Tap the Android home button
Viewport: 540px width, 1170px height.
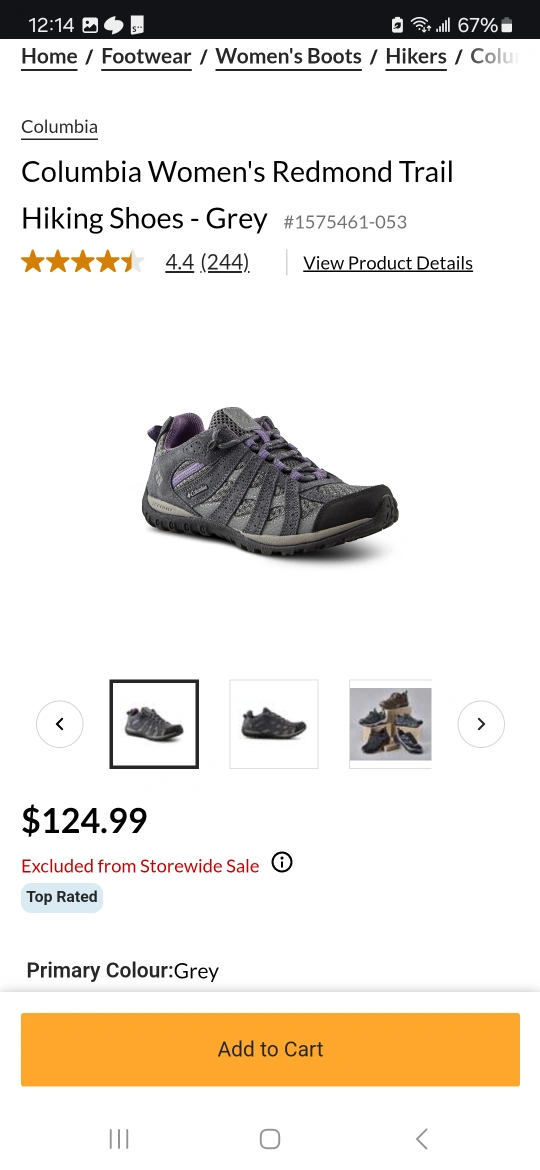[270, 1139]
